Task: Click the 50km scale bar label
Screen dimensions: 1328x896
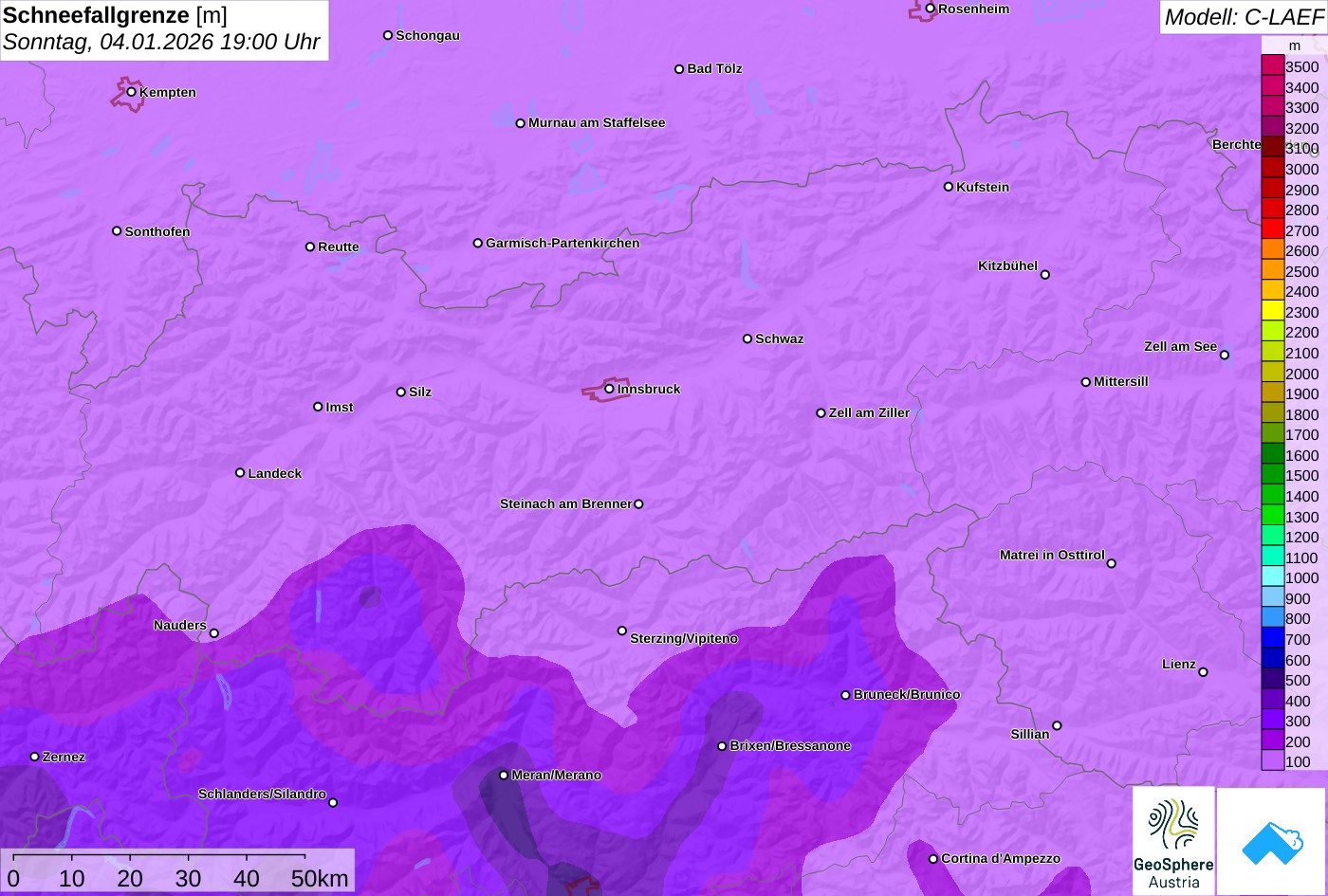Action: pyautogui.click(x=320, y=879)
